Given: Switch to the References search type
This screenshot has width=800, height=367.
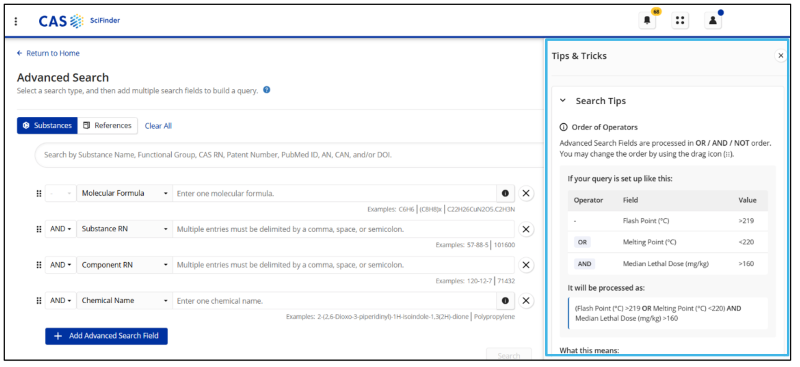Looking at the screenshot, I should (108, 126).
